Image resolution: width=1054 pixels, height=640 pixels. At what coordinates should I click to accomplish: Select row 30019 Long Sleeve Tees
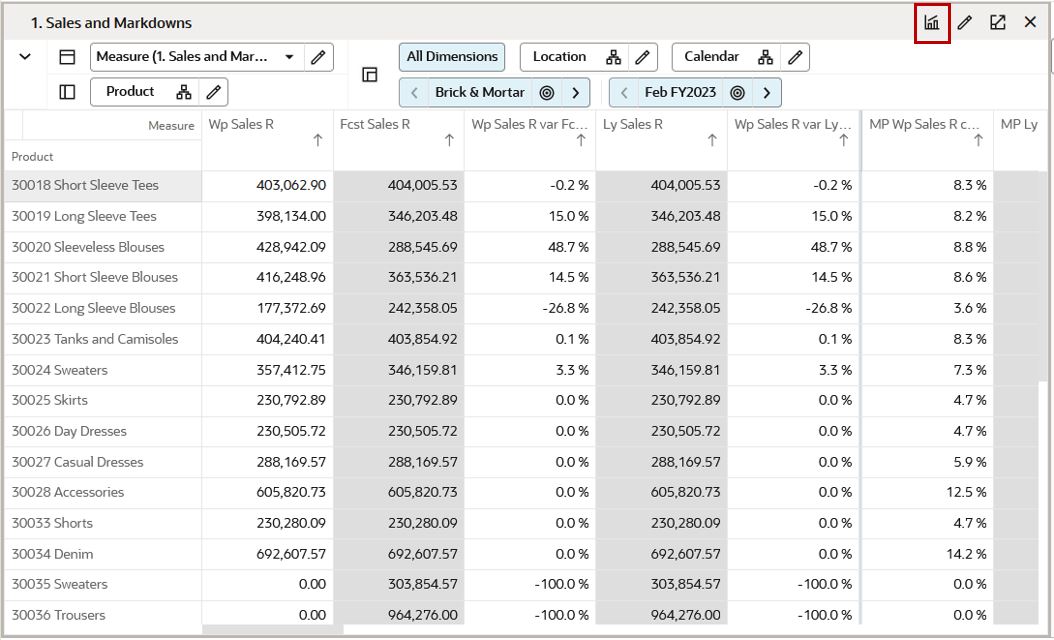[103, 216]
